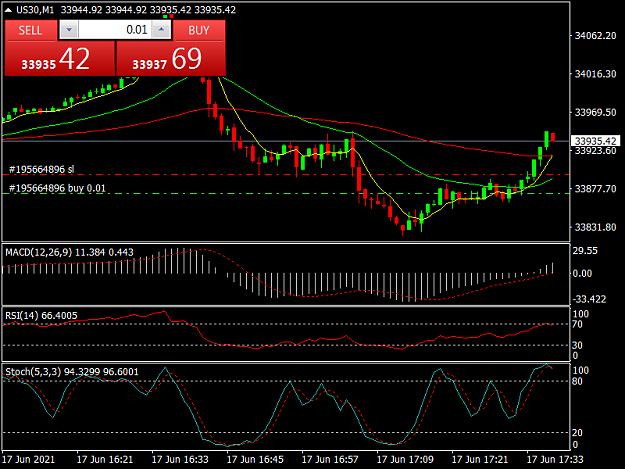Collapse one-click trading panel triangle
Viewport: 625px width, 469px height.
pyautogui.click(x=8, y=10)
